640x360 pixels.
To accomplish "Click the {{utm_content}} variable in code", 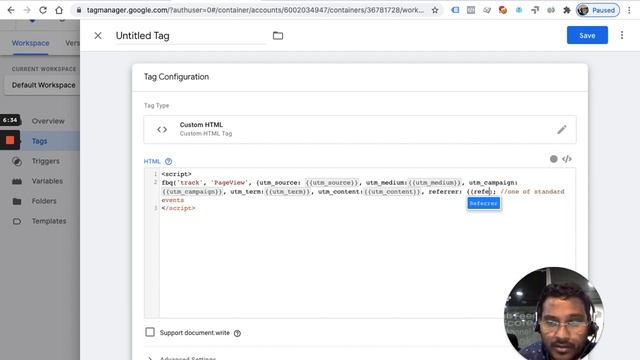I will pos(393,191).
